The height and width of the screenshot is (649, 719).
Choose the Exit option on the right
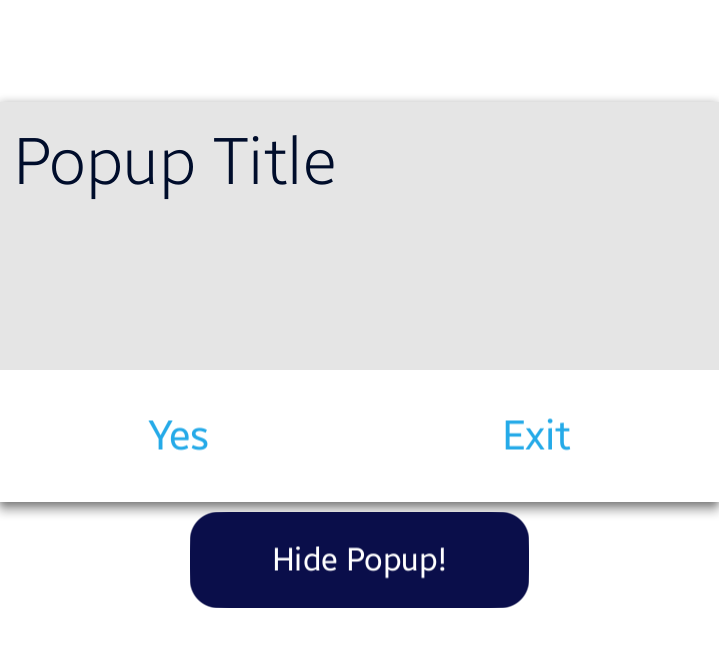pyautogui.click(x=537, y=436)
